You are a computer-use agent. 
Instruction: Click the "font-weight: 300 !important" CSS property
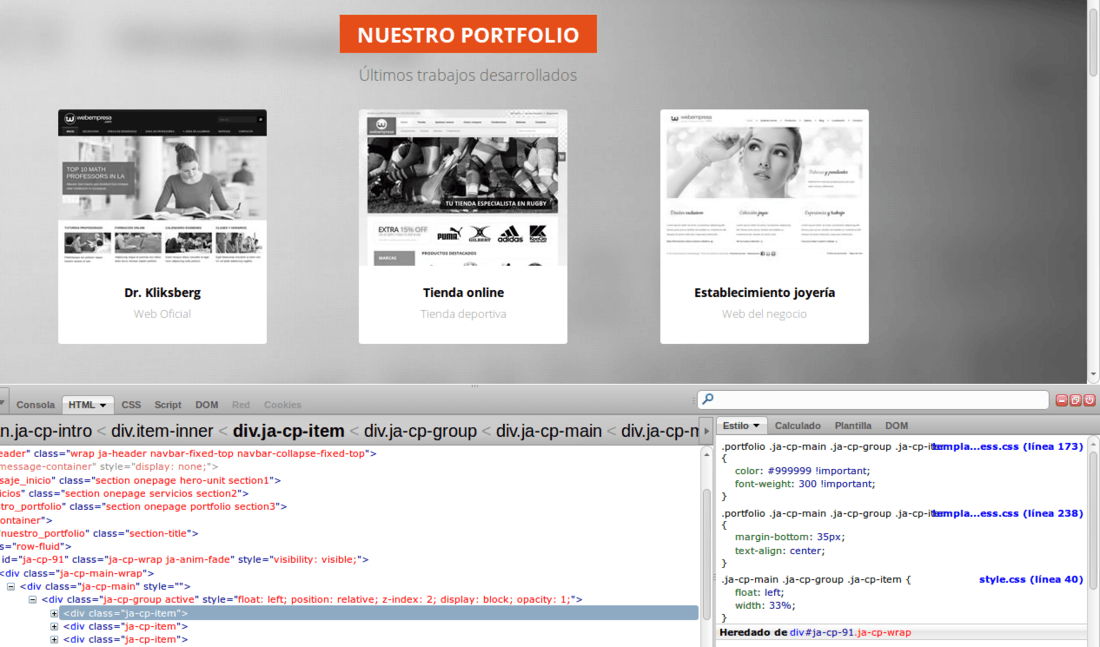(805, 483)
